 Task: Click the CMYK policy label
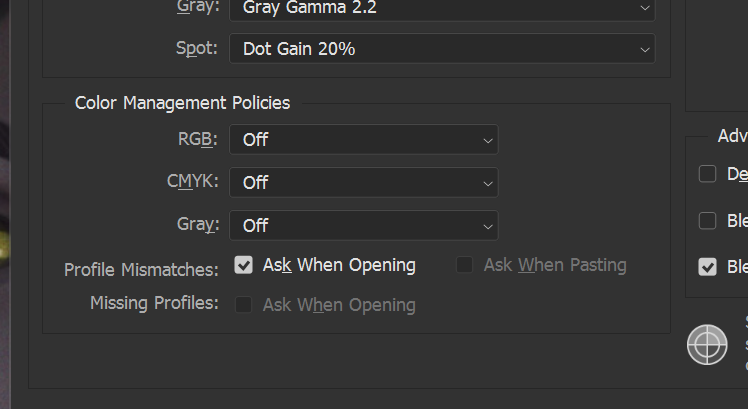coord(193,181)
